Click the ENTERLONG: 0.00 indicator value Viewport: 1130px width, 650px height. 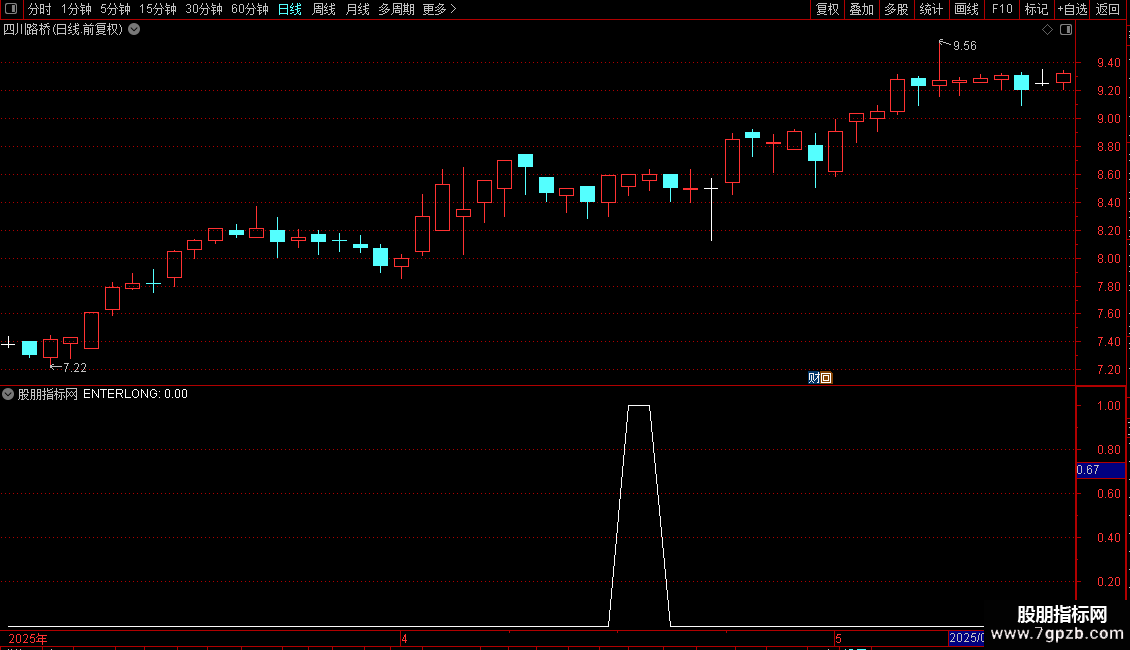click(135, 394)
